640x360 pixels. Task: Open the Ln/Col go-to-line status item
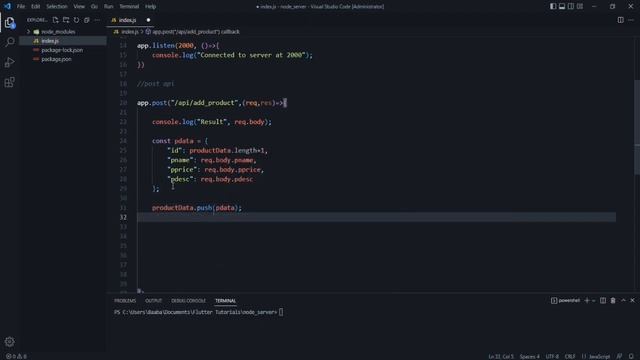pos(501,356)
